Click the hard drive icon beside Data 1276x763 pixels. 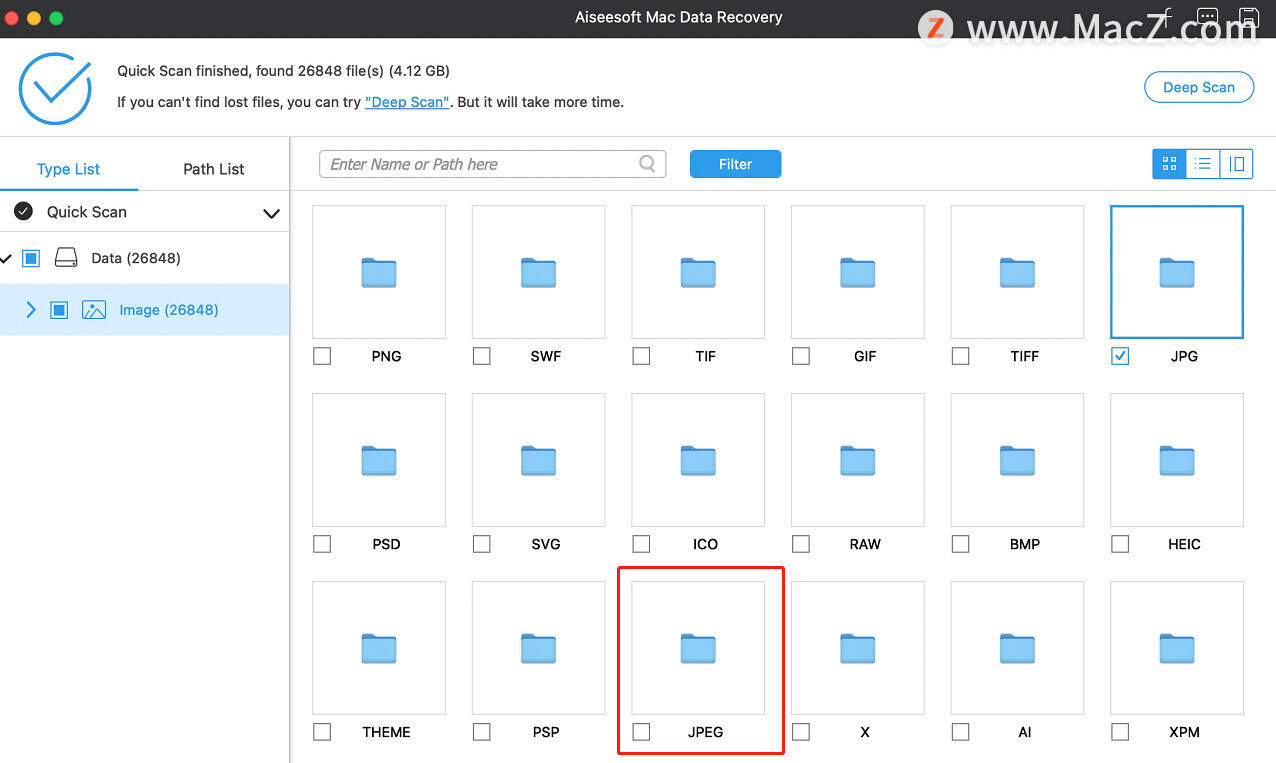(x=66, y=258)
